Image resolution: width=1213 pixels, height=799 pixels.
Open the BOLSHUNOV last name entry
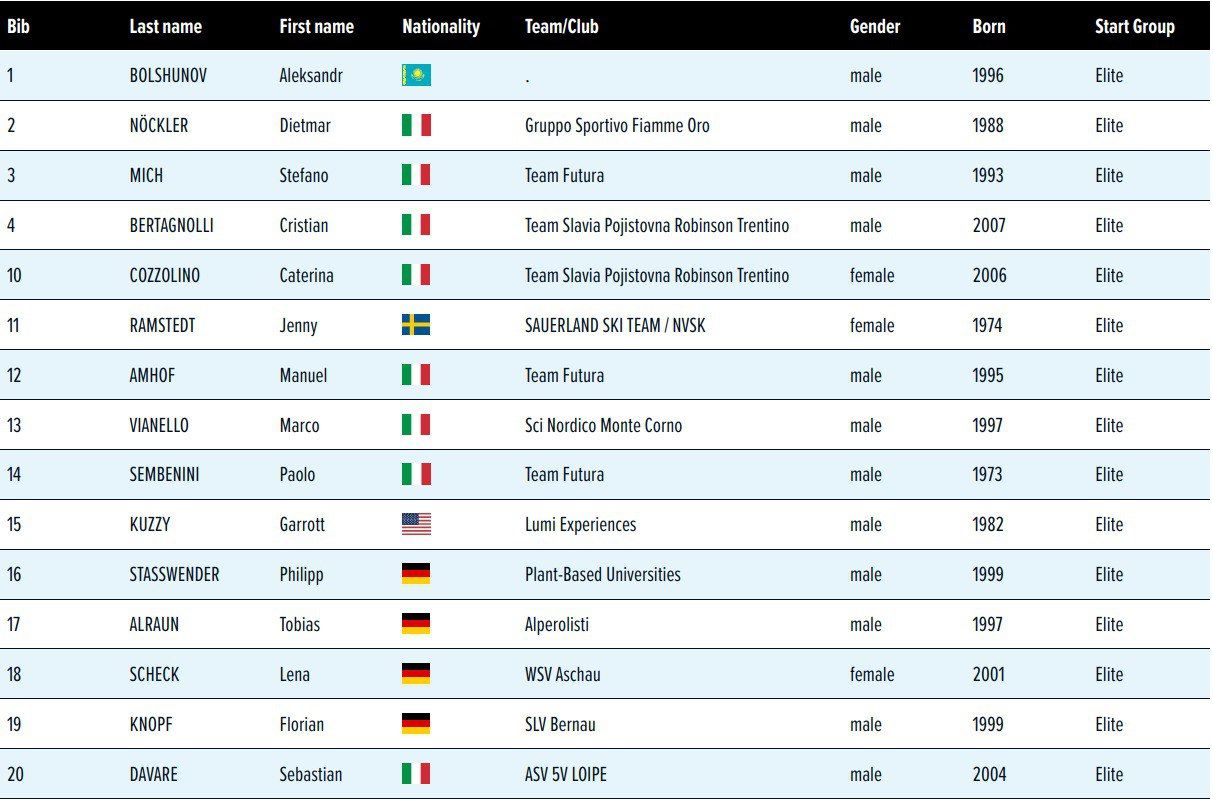coord(168,76)
